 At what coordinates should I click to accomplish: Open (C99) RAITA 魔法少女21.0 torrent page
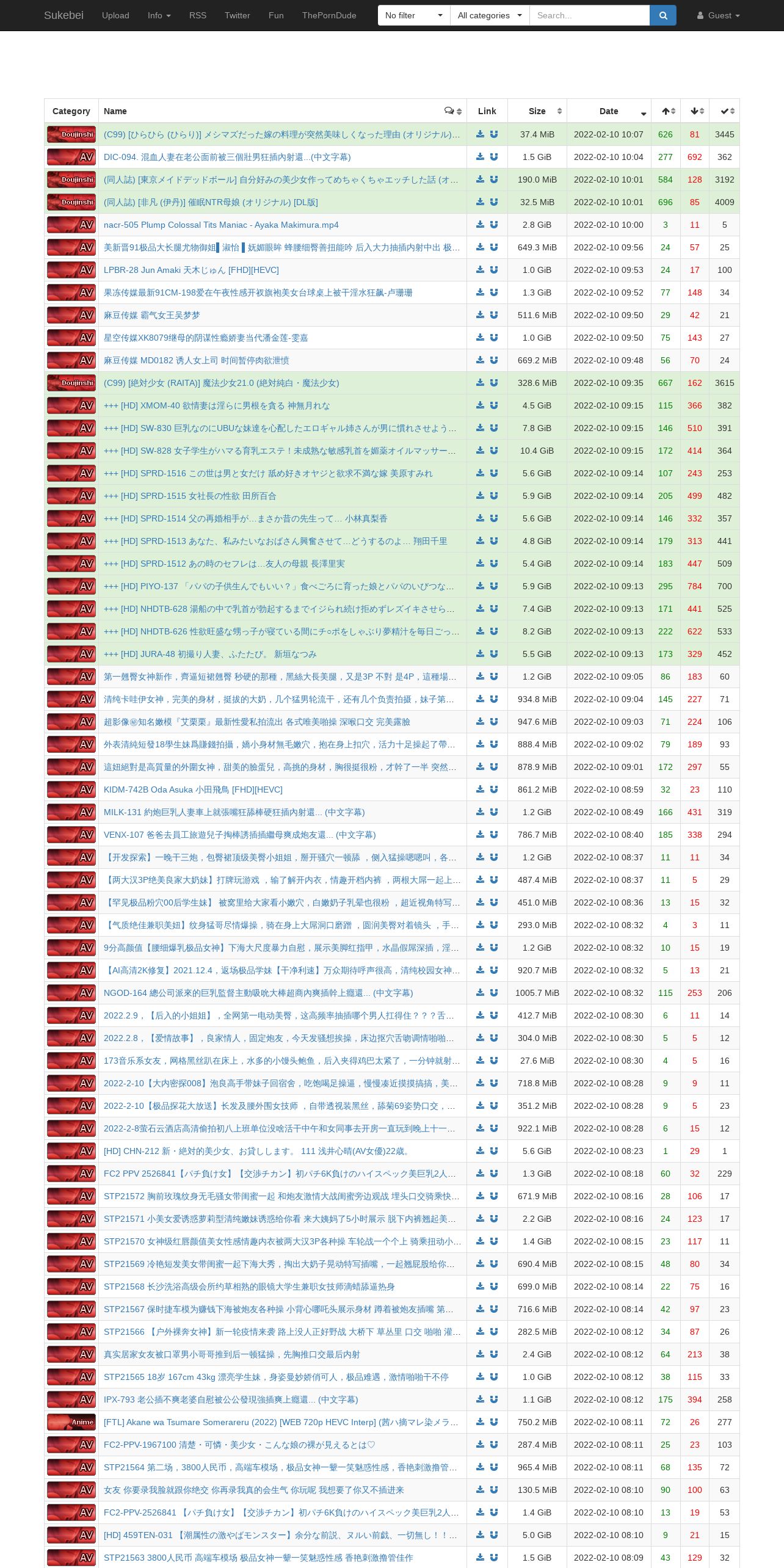click(x=221, y=383)
